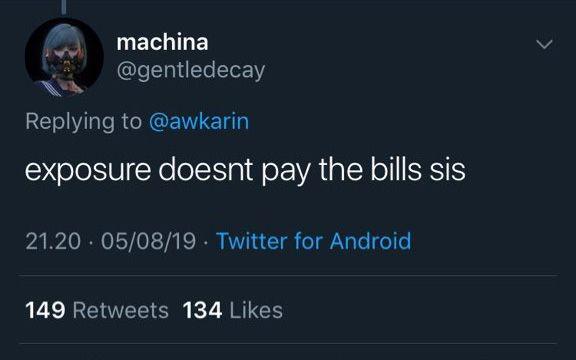Screen dimensions: 576x360
Task: Open machina's profile avatar picture
Action: click(64, 57)
